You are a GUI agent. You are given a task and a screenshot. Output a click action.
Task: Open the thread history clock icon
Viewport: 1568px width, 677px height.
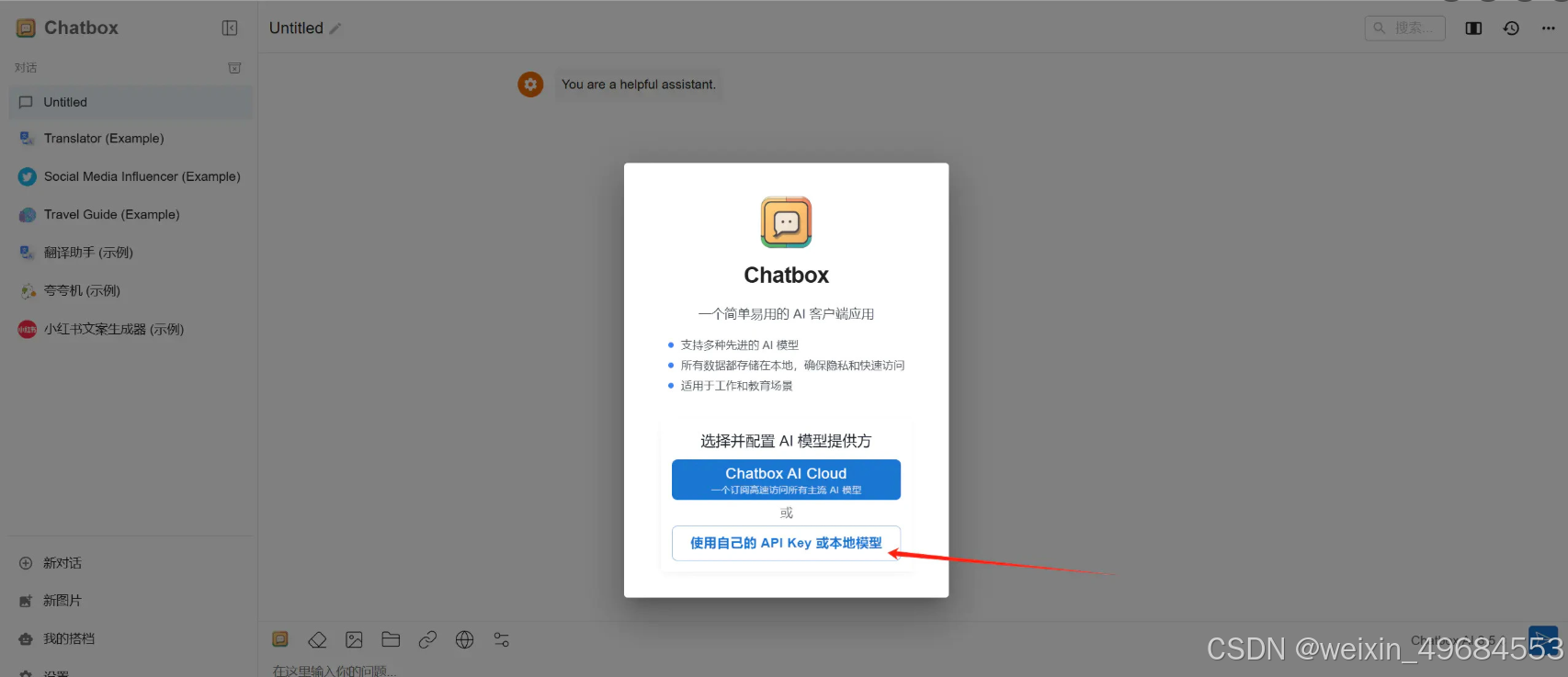point(1511,28)
